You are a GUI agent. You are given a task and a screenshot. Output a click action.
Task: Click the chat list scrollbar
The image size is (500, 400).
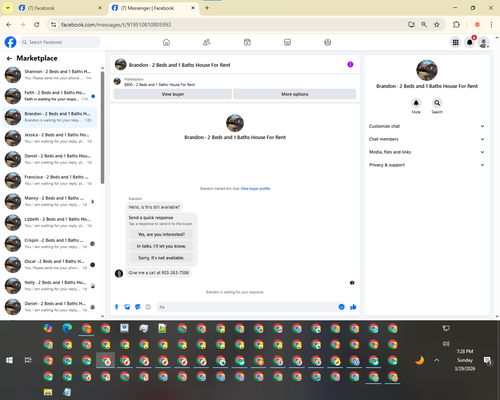[102, 128]
